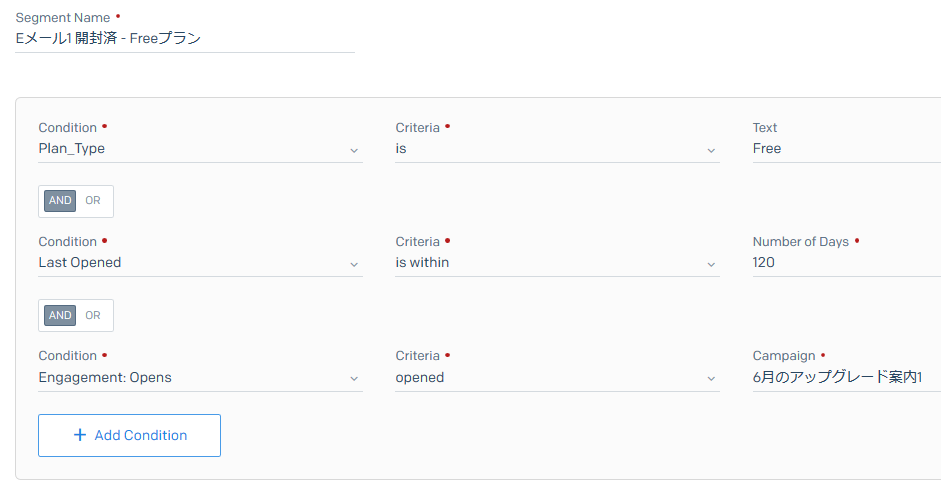
Task: Open the Engagement: Opens condition dropdown
Action: click(x=200, y=378)
